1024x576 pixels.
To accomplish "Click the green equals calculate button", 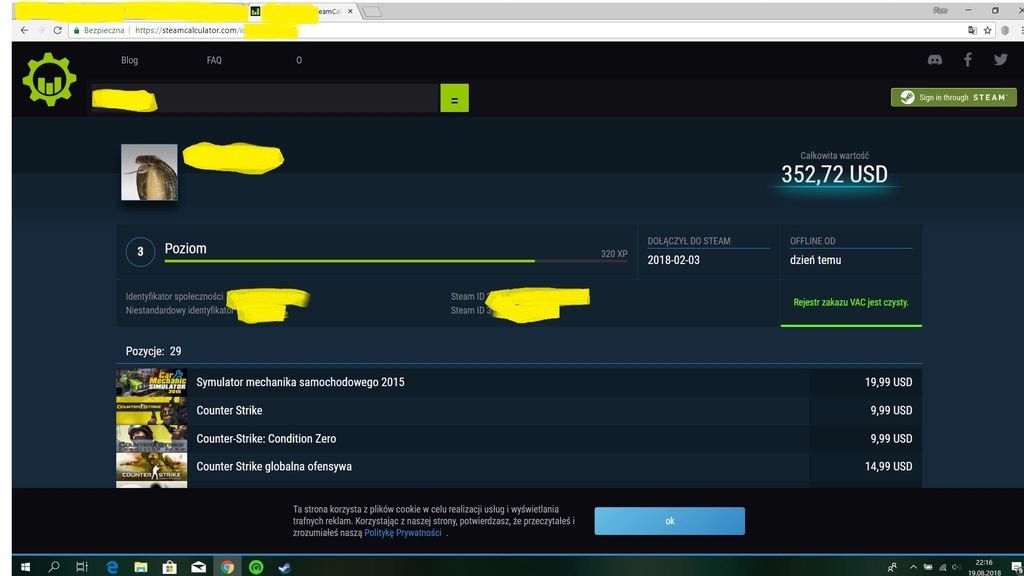I will pyautogui.click(x=455, y=98).
